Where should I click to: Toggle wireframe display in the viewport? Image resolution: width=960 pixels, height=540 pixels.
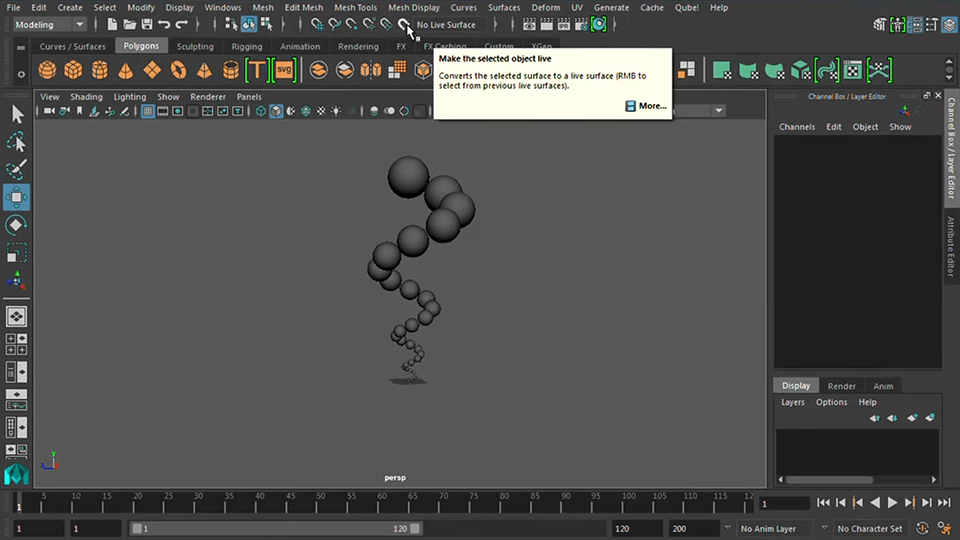(261, 111)
